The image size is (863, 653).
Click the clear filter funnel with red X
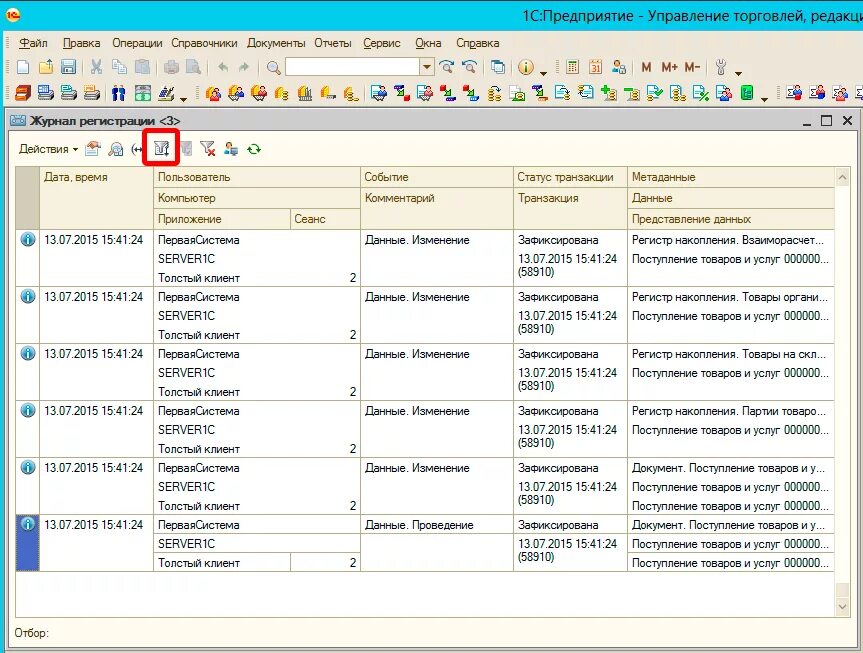[207, 148]
